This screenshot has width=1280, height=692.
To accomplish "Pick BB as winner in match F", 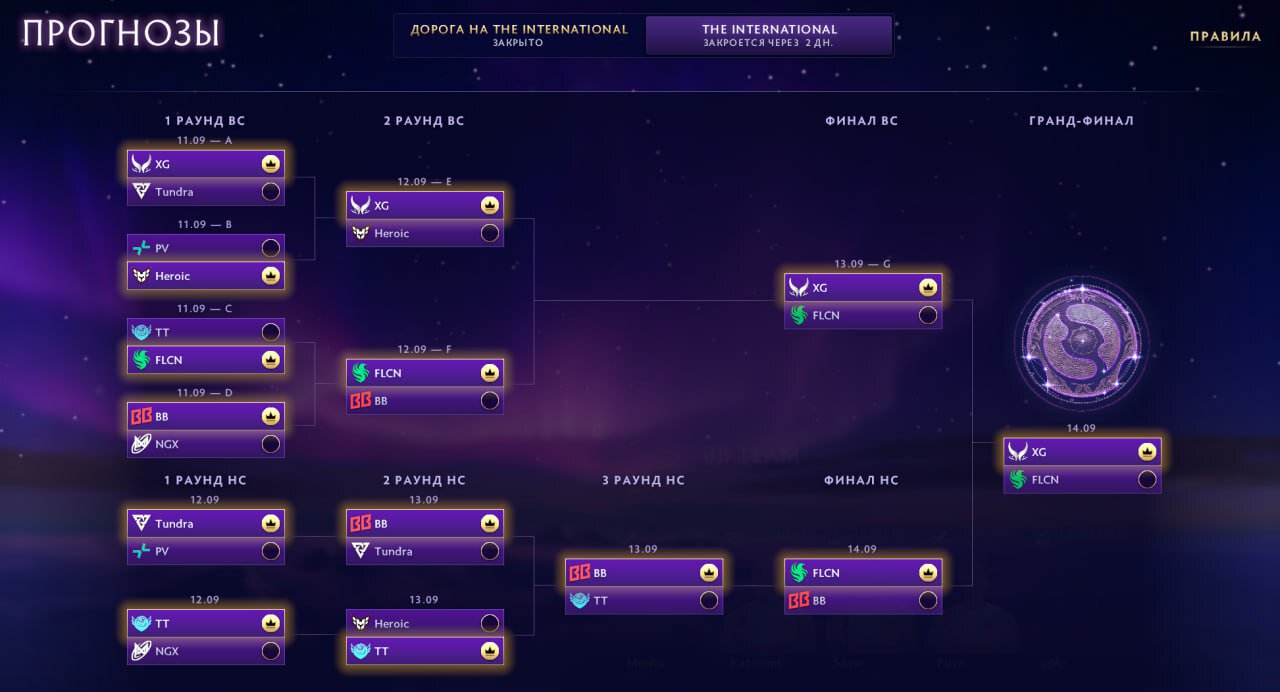I will [x=489, y=400].
